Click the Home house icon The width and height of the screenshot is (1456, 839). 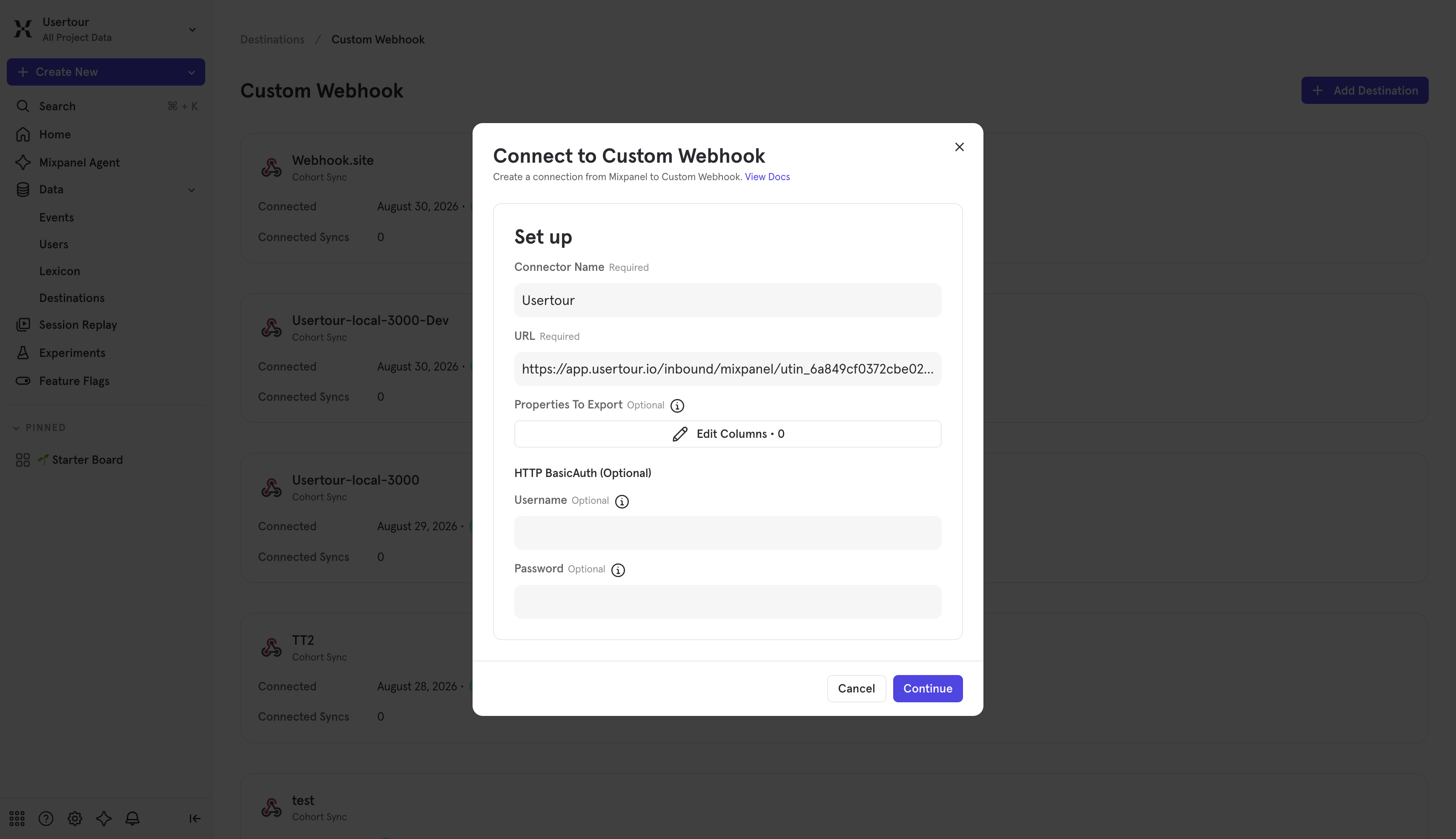[23, 134]
